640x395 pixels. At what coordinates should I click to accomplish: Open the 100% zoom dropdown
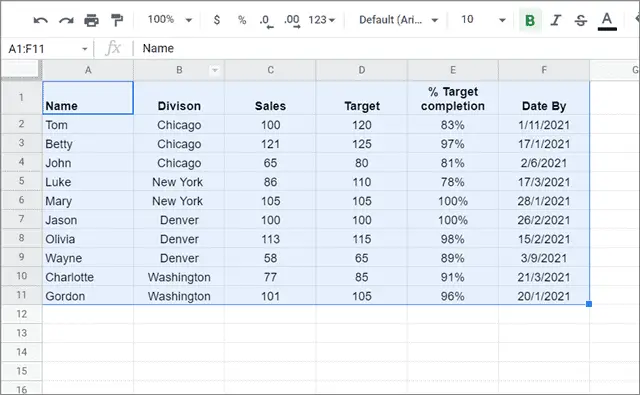(x=169, y=20)
